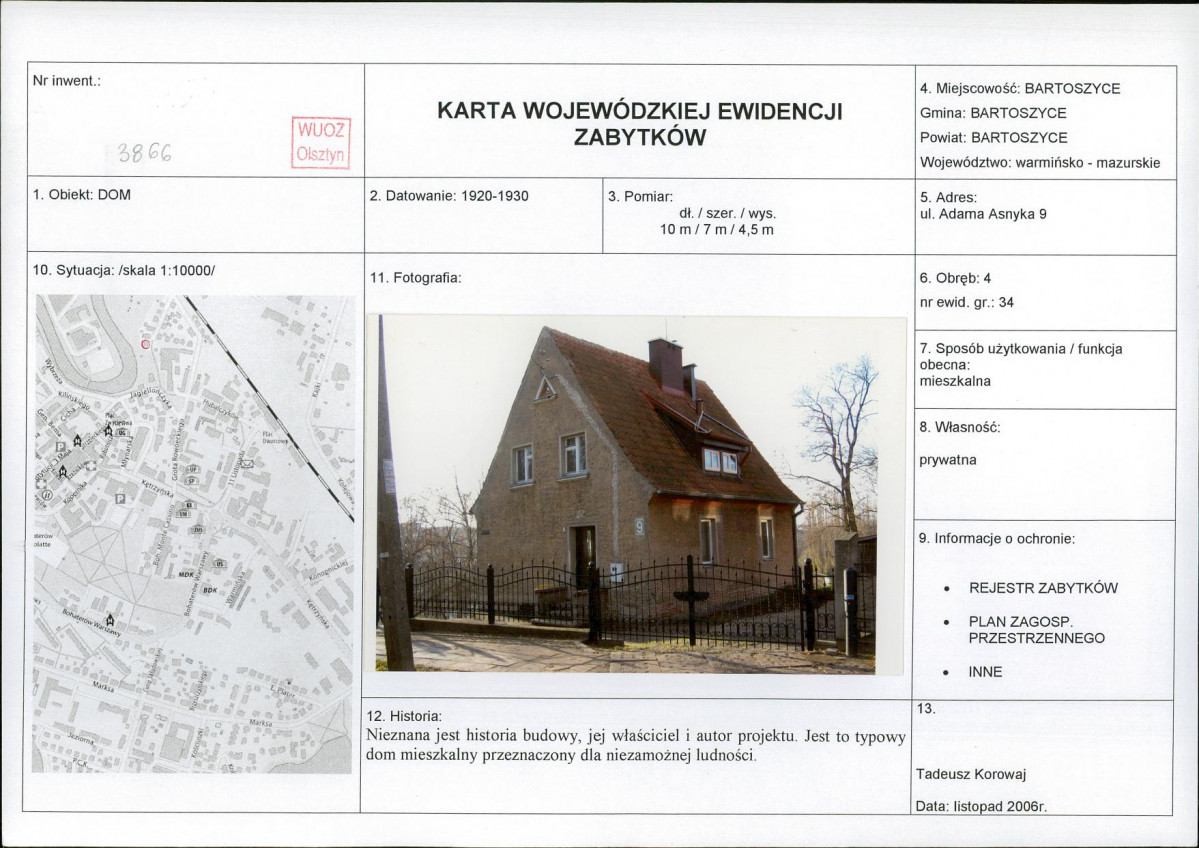This screenshot has width=1199, height=848.
Task: Click the Datowanie 1920-1930 field
Action: [x=449, y=196]
